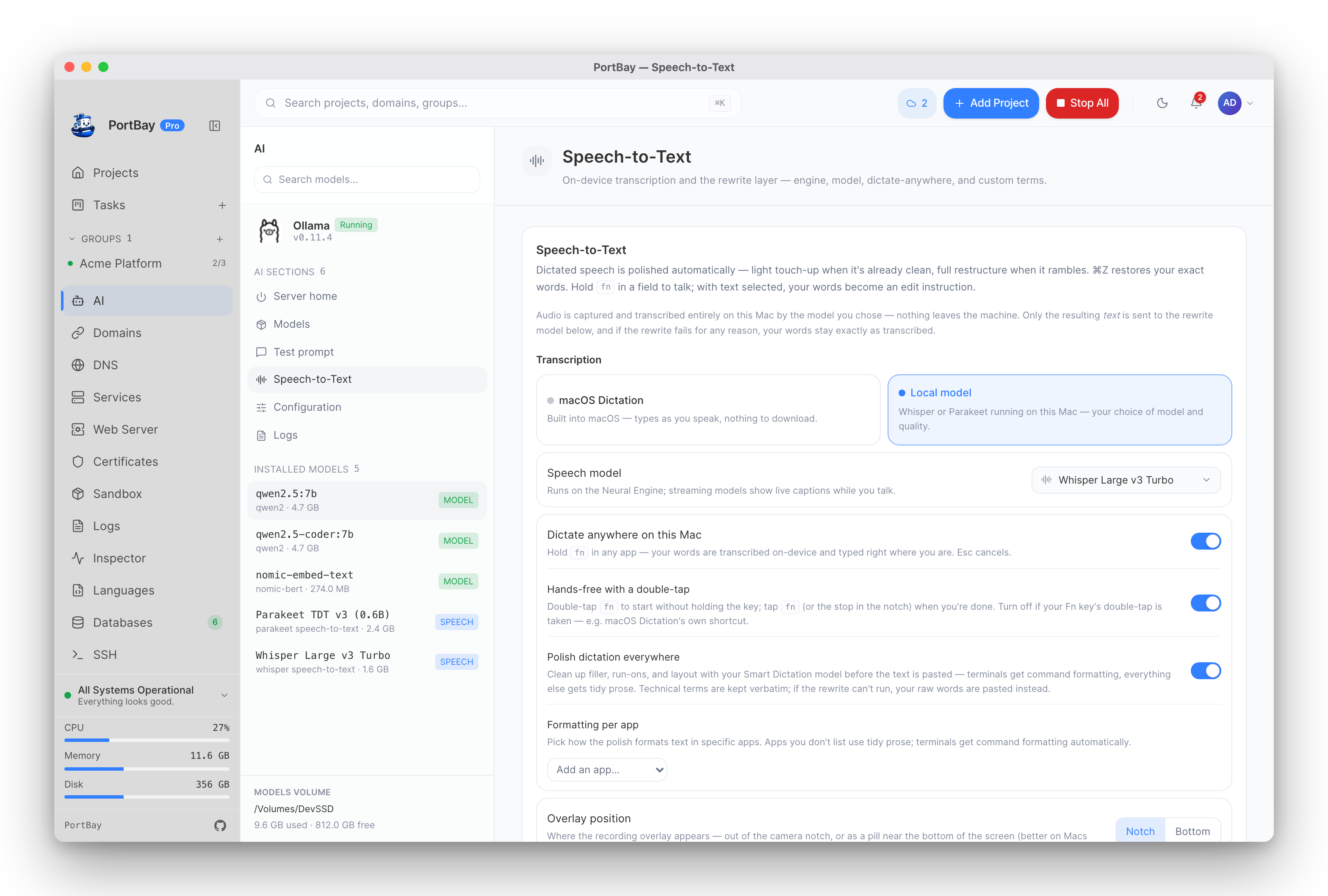Click the Running status badge for Ollama

pyautogui.click(x=356, y=225)
